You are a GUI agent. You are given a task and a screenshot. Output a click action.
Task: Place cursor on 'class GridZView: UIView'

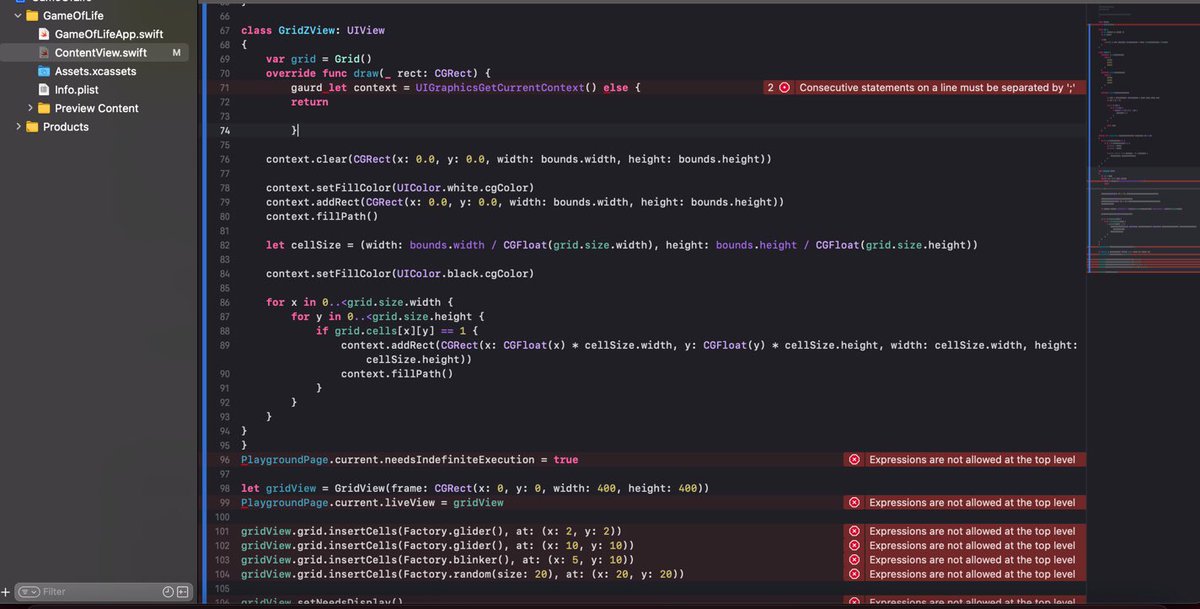point(313,31)
